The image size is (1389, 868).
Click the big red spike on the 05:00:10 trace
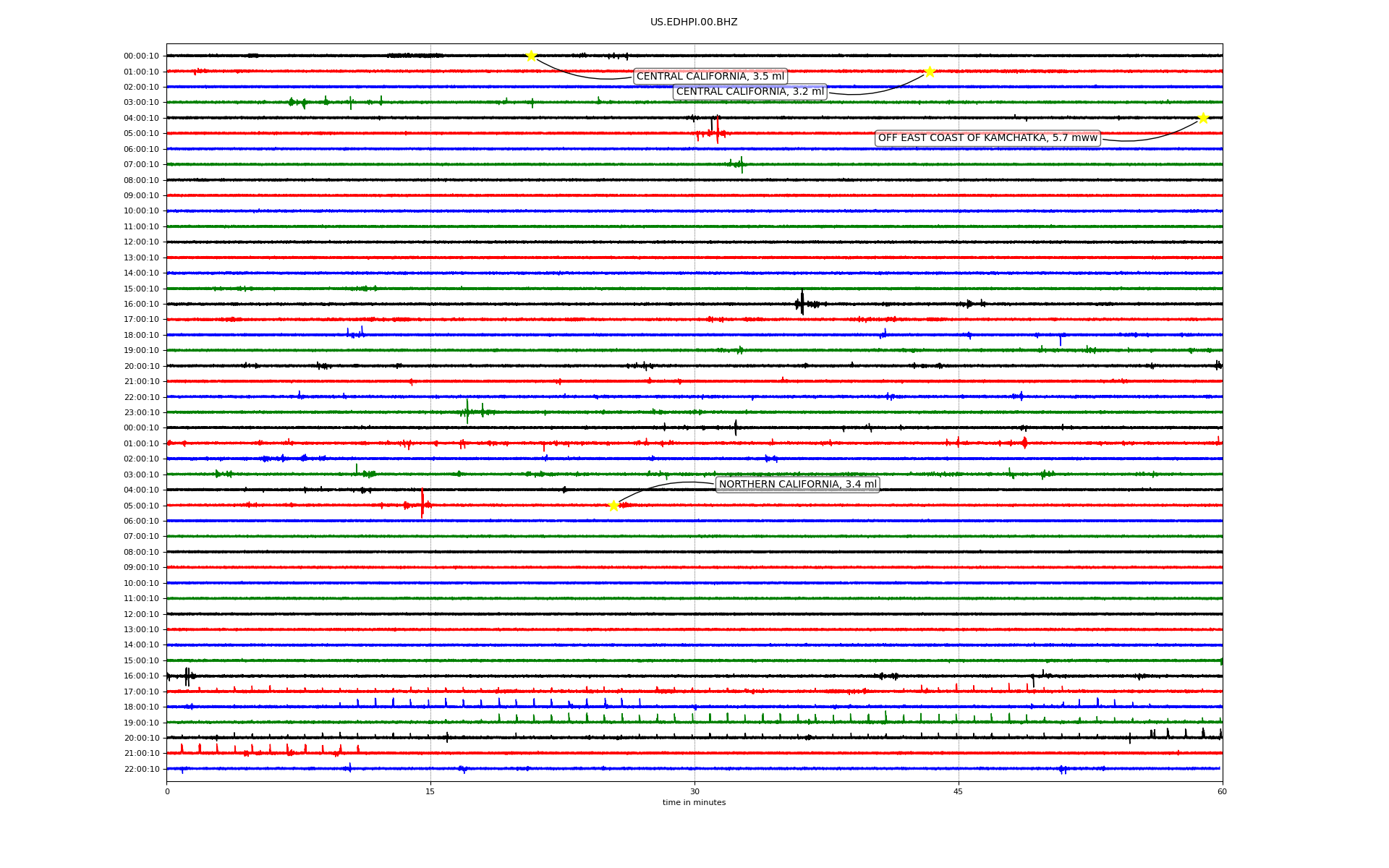tap(422, 503)
